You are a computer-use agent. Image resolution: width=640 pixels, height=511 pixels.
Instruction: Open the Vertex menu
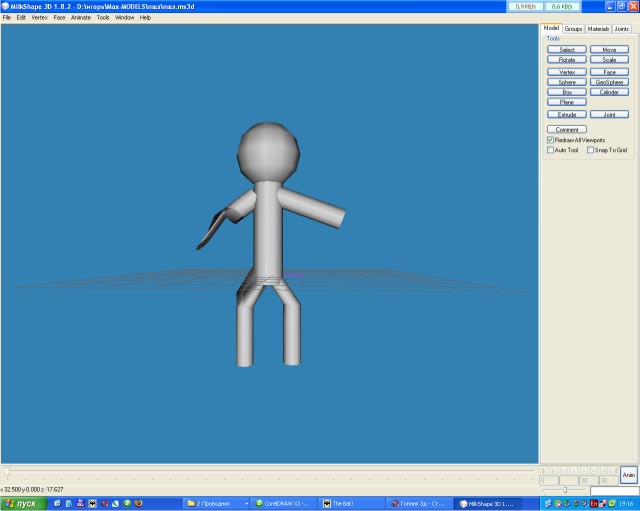pos(39,18)
